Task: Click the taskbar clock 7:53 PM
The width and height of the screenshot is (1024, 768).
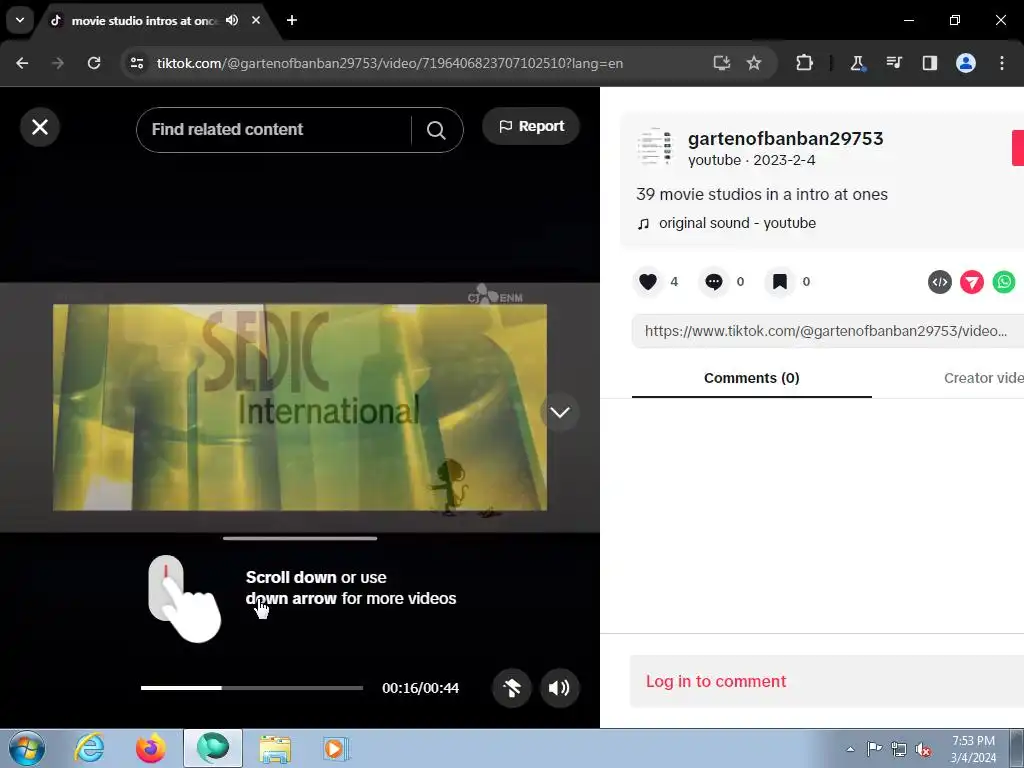Action: tap(973, 749)
